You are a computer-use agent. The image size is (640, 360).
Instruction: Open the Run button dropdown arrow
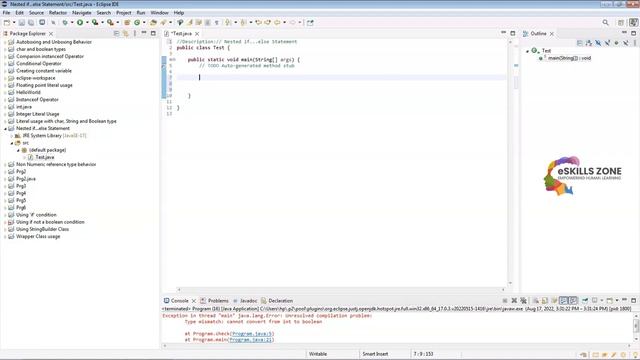87,22
